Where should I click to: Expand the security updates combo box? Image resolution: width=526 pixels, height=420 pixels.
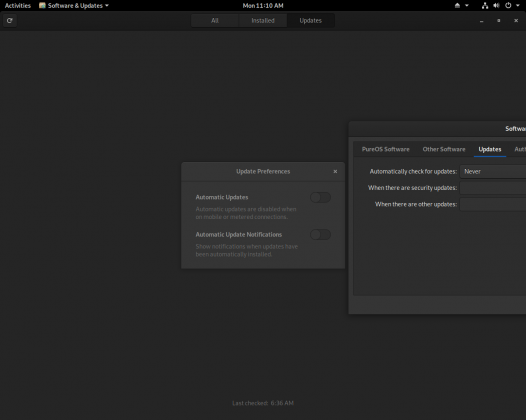coord(493,188)
